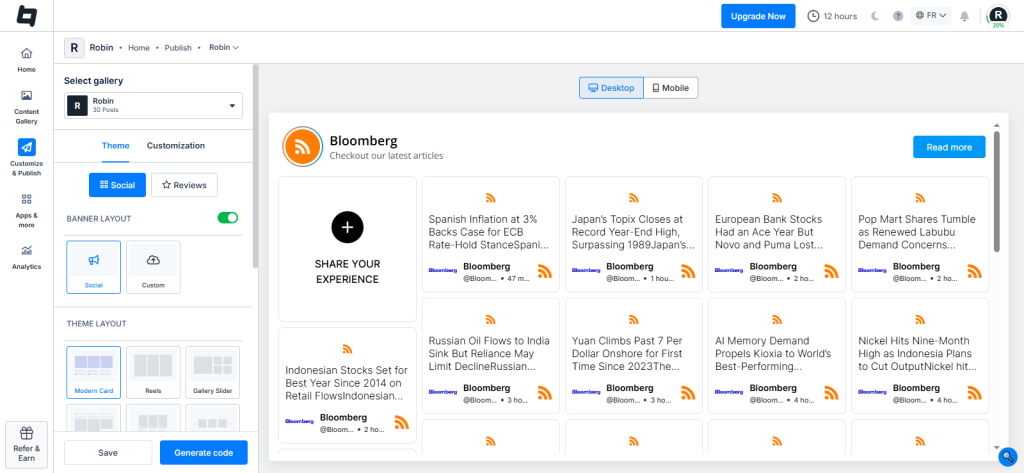The width and height of the screenshot is (1024, 473).
Task: Click the Upgrade Now button
Action: (x=757, y=16)
